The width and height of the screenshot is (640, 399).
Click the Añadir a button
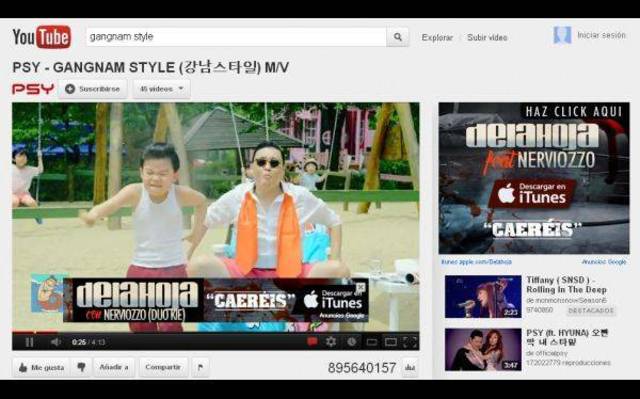(114, 367)
